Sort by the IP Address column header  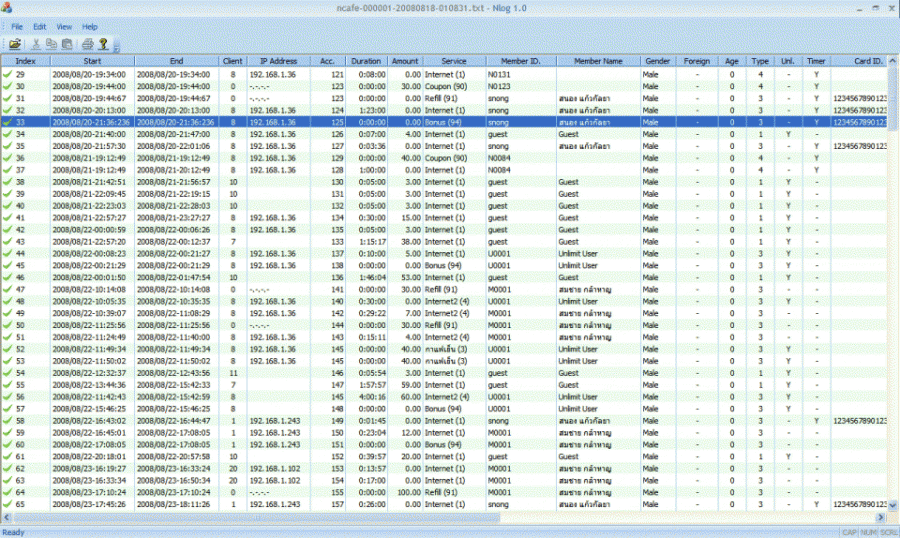point(278,61)
